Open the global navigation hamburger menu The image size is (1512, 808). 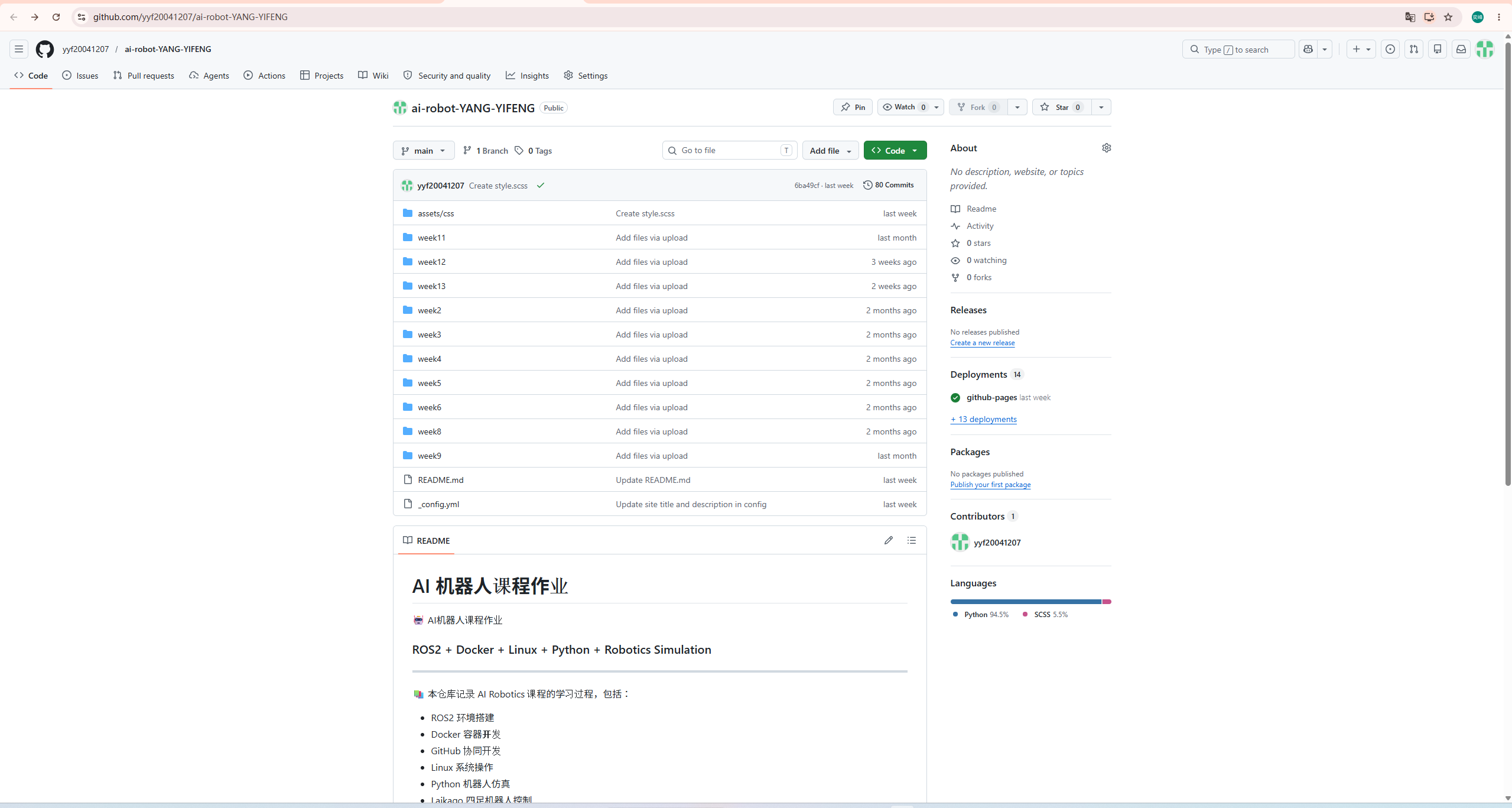tap(19, 49)
